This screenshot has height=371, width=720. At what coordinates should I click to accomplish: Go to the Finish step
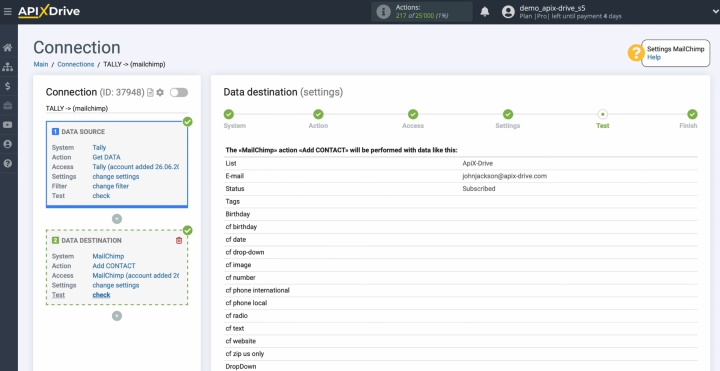(x=692, y=114)
